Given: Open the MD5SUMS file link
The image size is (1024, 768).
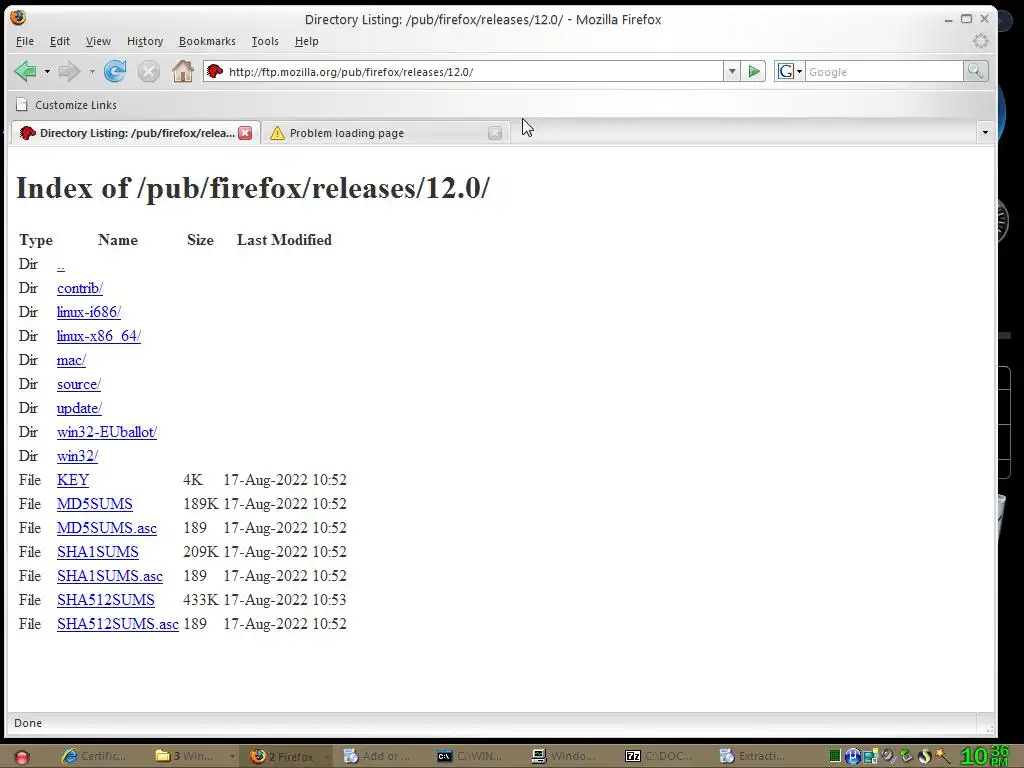Looking at the screenshot, I should (95, 504).
